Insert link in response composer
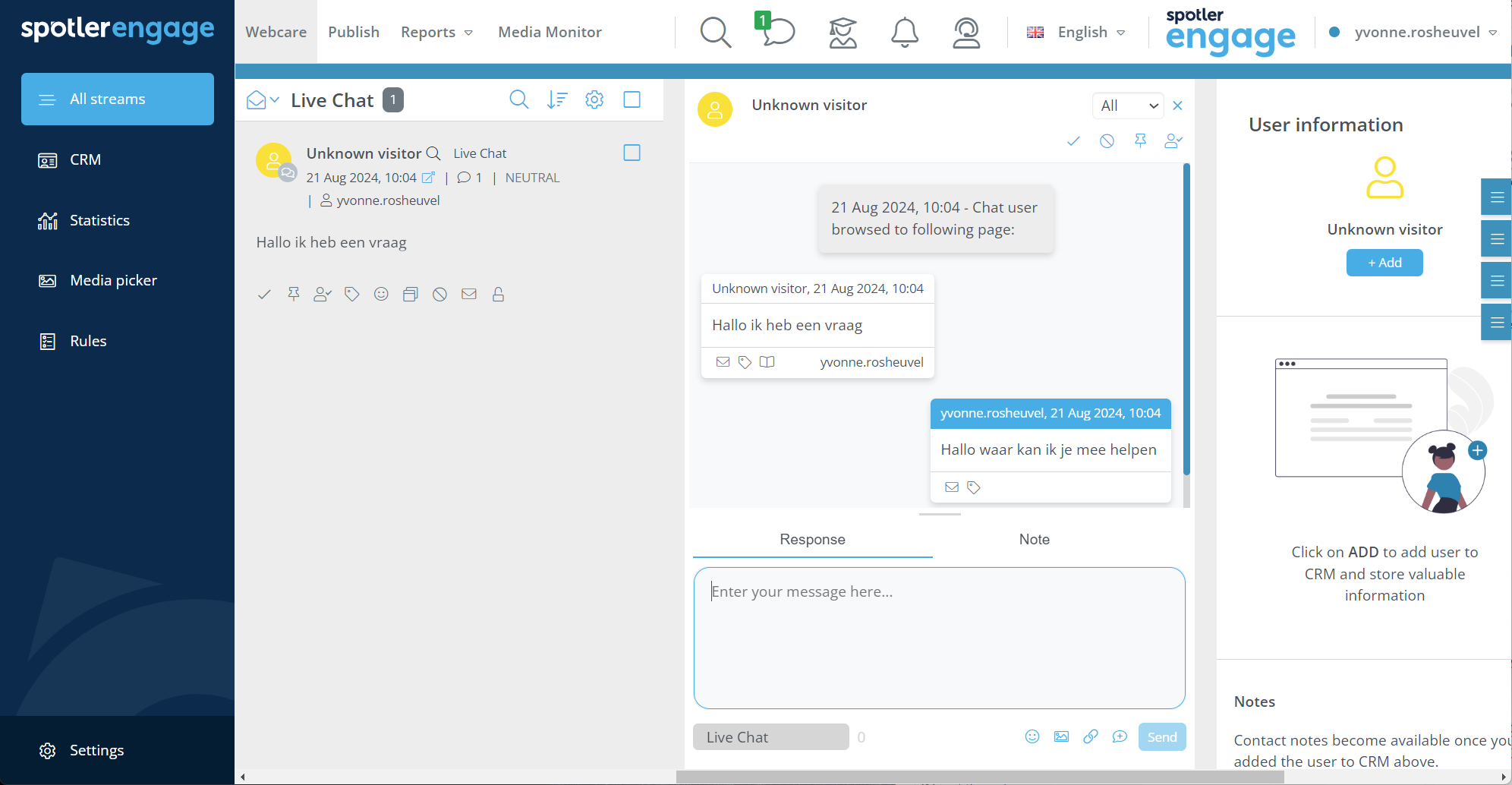Image resolution: width=1512 pixels, height=785 pixels. 1090,736
